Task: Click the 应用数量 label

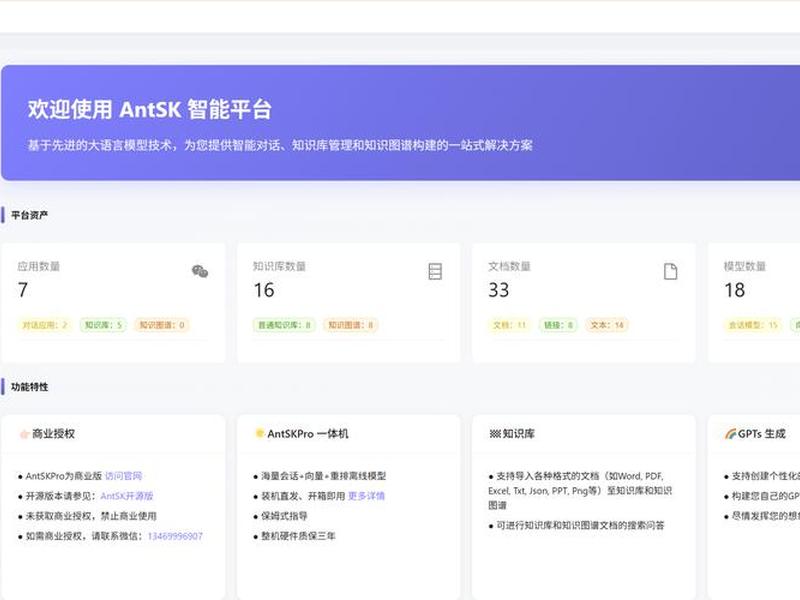Action: pyautogui.click(x=39, y=266)
